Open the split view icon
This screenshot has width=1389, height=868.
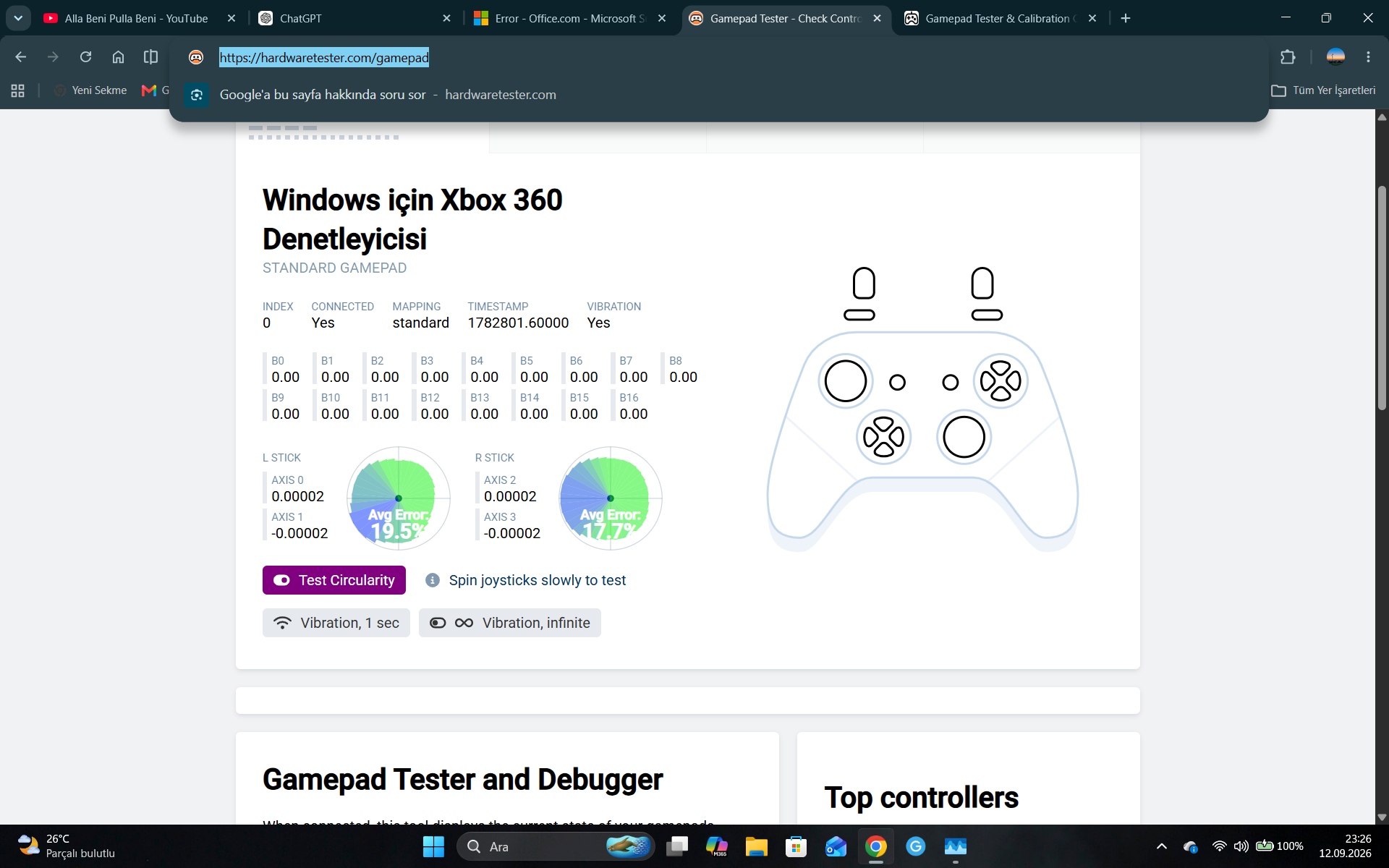150,57
